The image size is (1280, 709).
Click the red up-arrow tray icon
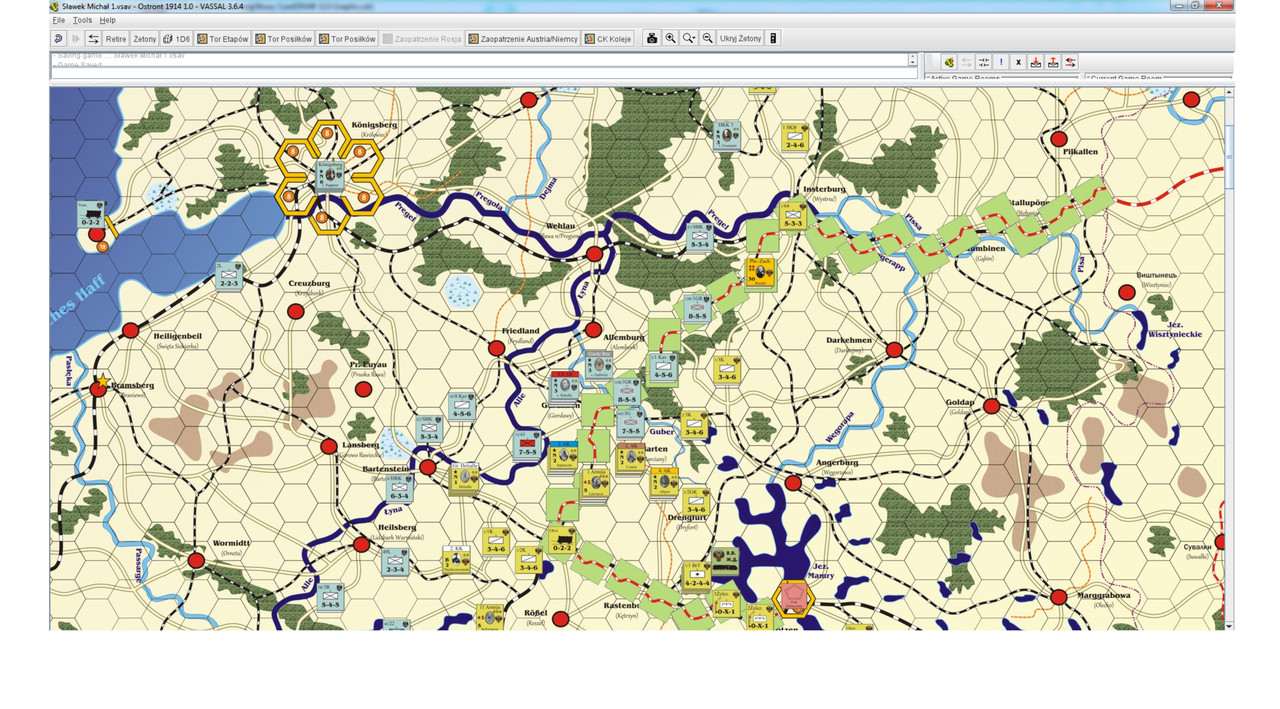1053,62
